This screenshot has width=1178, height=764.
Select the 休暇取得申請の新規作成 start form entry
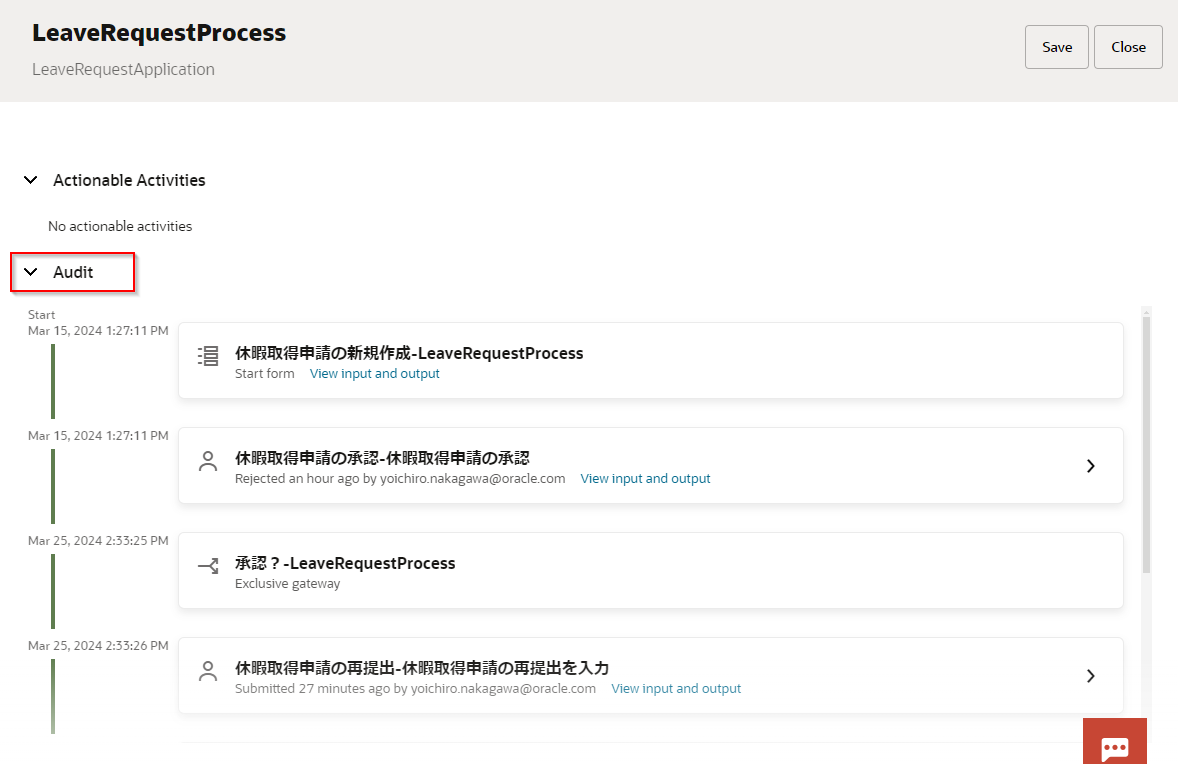408,353
